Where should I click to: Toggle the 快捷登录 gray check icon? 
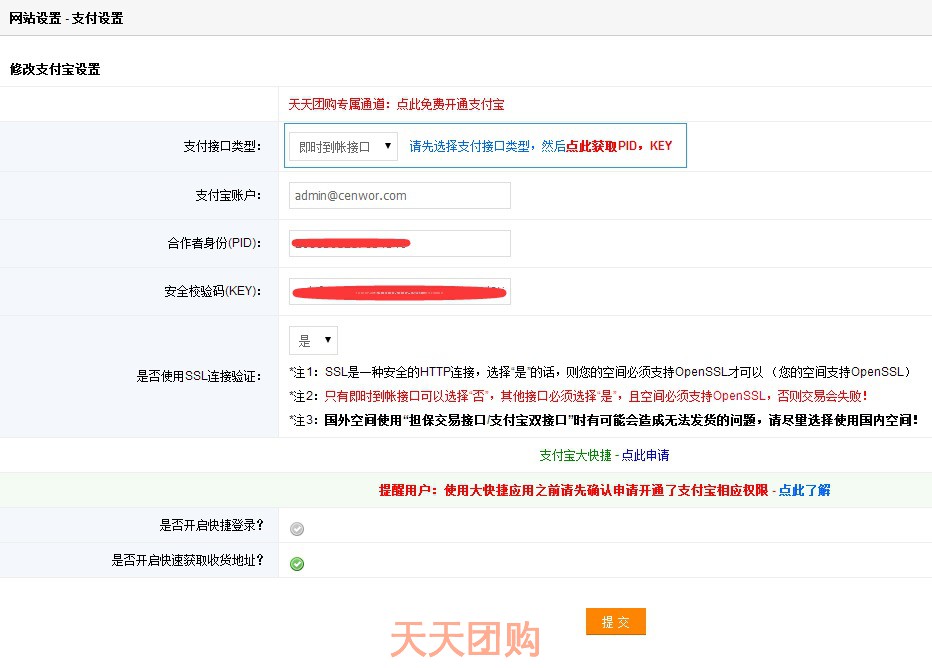tap(297, 529)
